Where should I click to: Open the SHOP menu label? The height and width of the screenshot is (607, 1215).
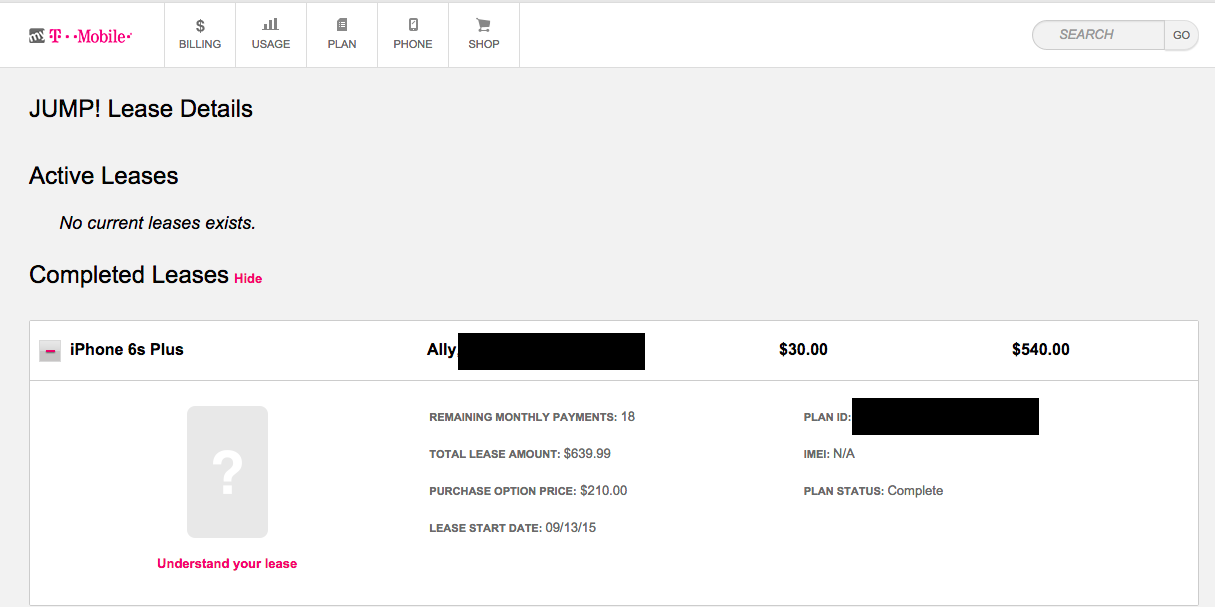pos(484,44)
